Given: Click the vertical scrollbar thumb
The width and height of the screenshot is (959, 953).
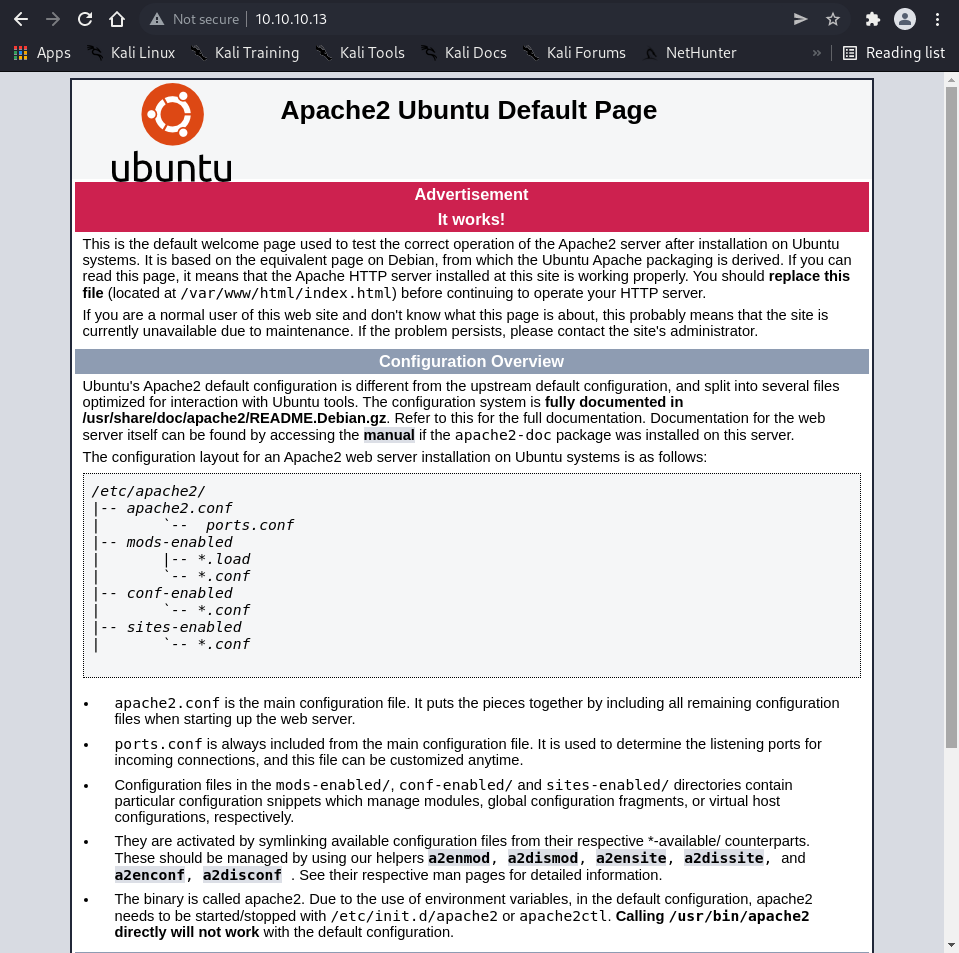Looking at the screenshot, I should [x=951, y=417].
